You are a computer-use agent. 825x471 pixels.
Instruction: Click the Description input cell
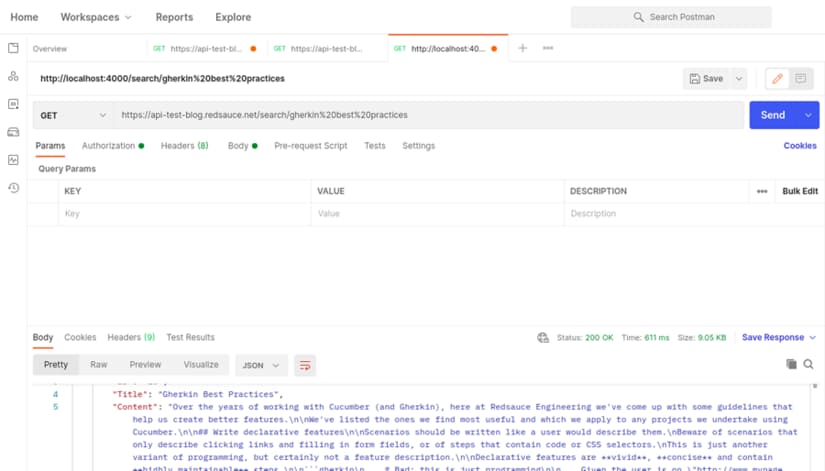coord(658,214)
